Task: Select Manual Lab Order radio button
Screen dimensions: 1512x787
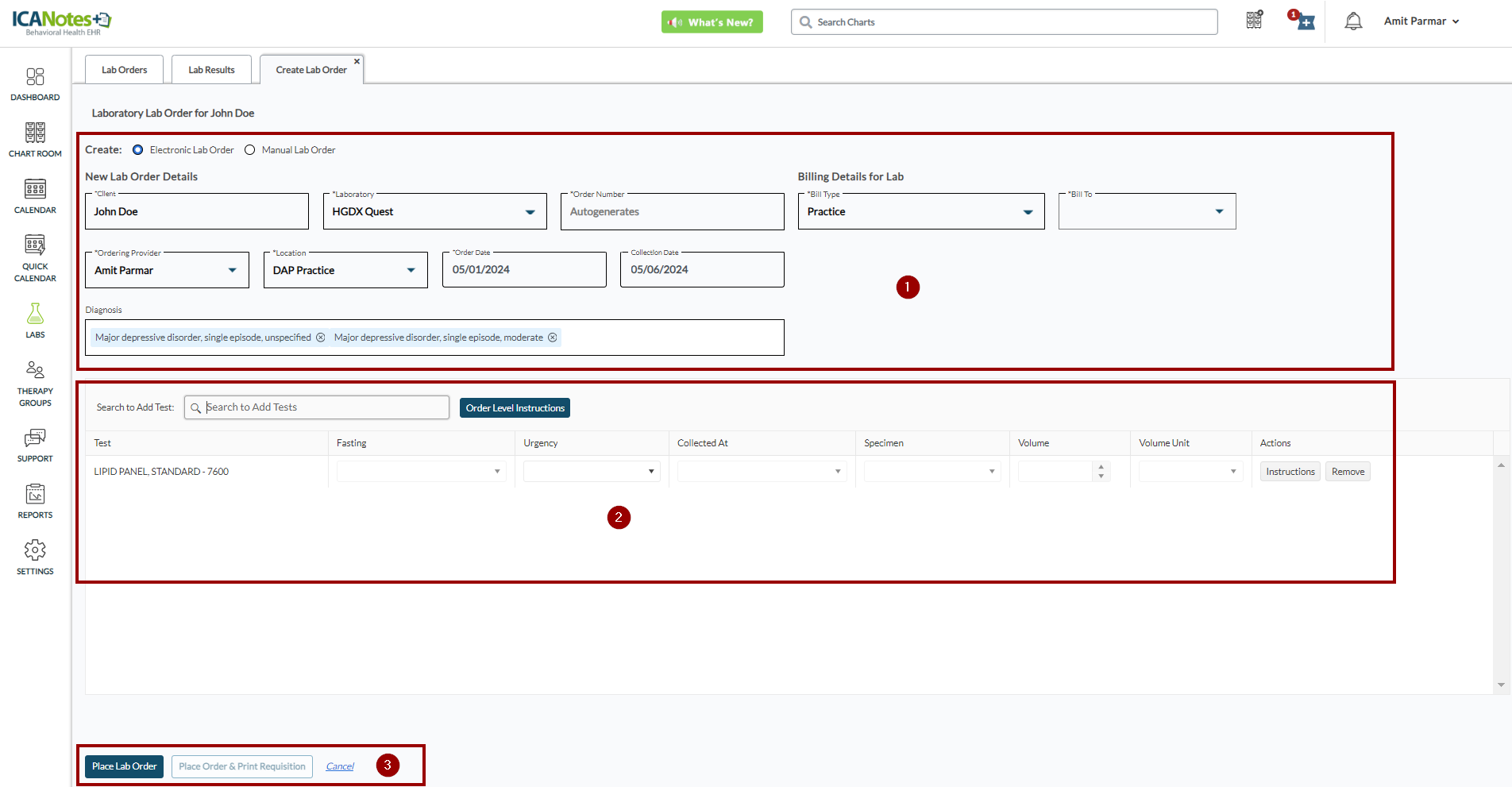Action: [x=250, y=150]
